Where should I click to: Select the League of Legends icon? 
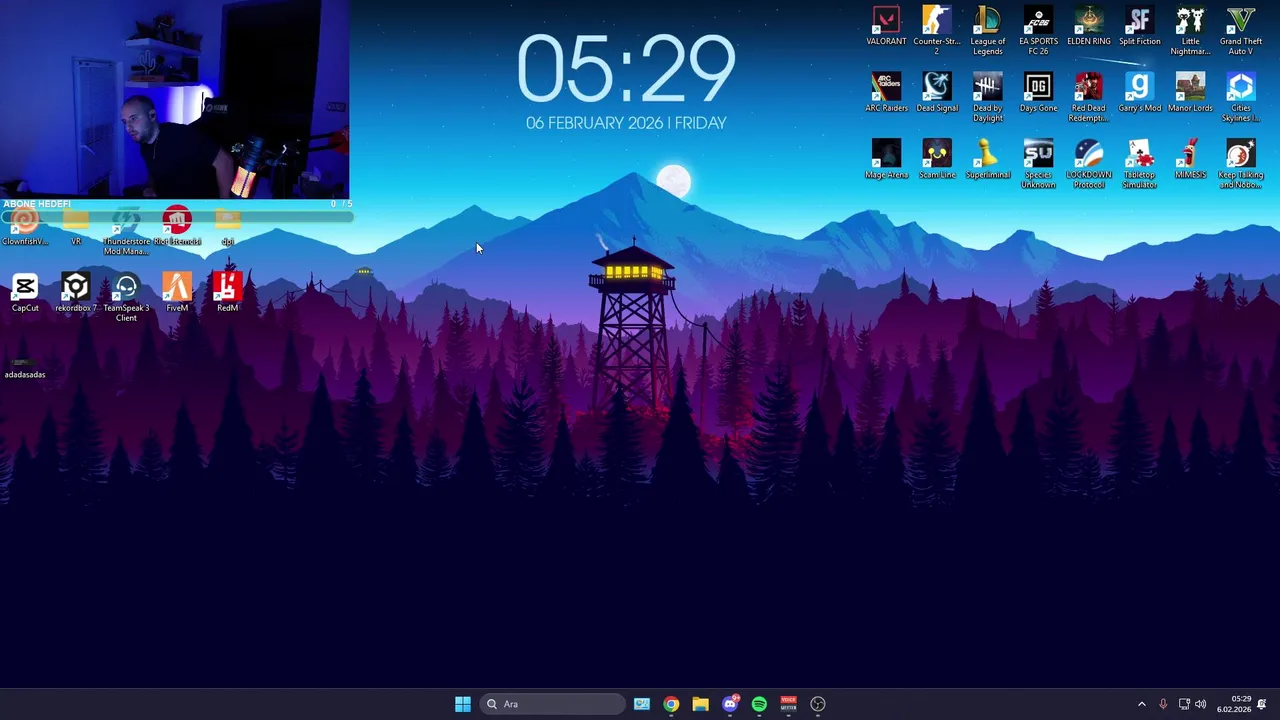[987, 31]
